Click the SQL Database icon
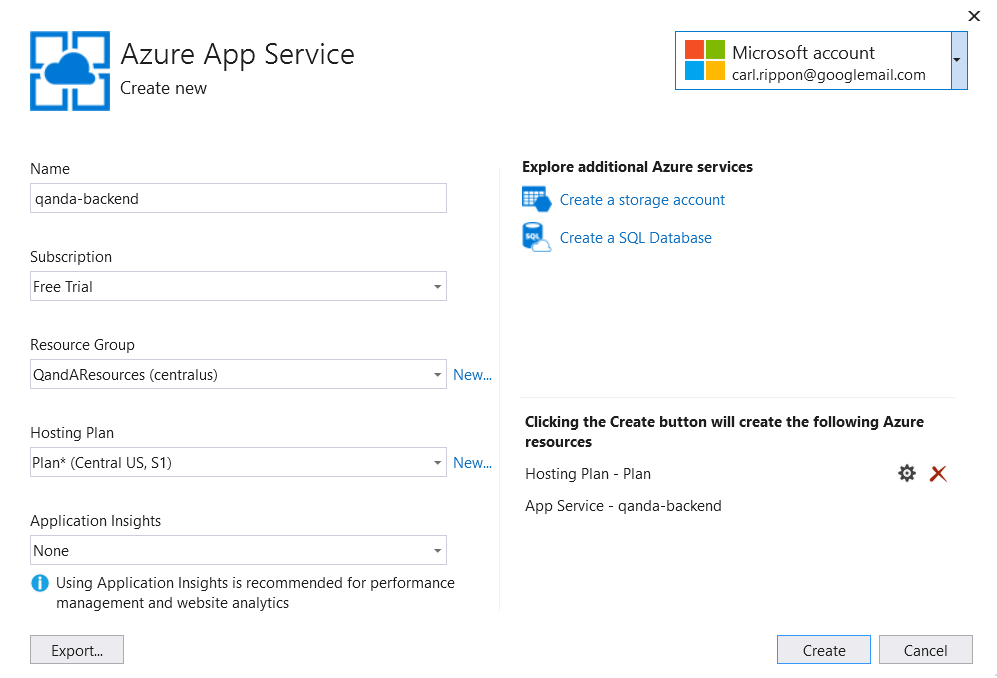This screenshot has height=678, width=997. (536, 238)
